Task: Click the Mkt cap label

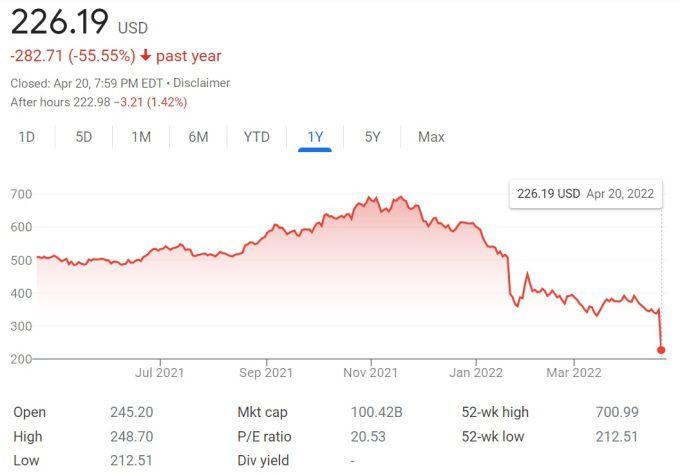Action: (x=264, y=412)
